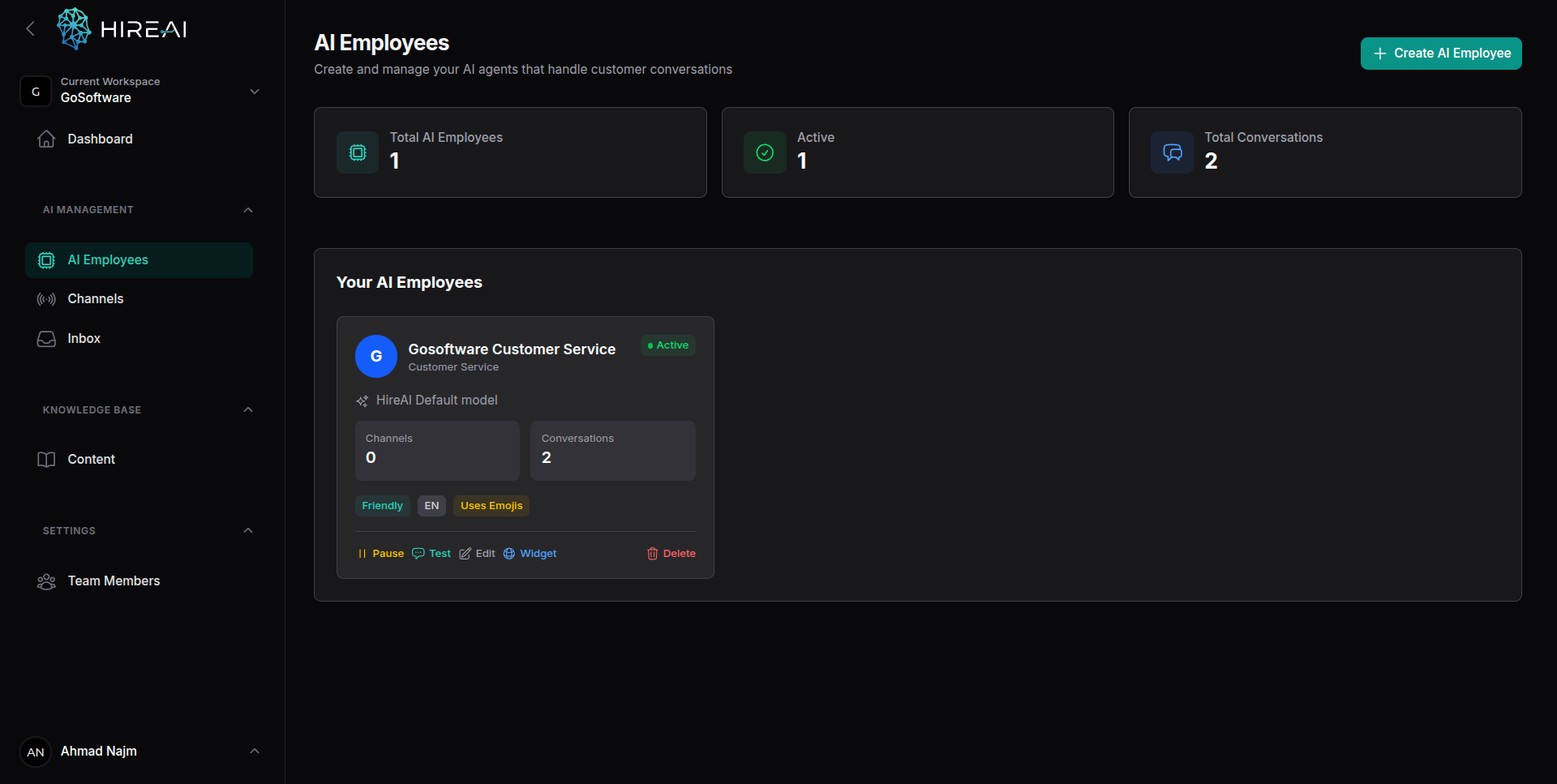Open Content via the book icon

[x=46, y=459]
